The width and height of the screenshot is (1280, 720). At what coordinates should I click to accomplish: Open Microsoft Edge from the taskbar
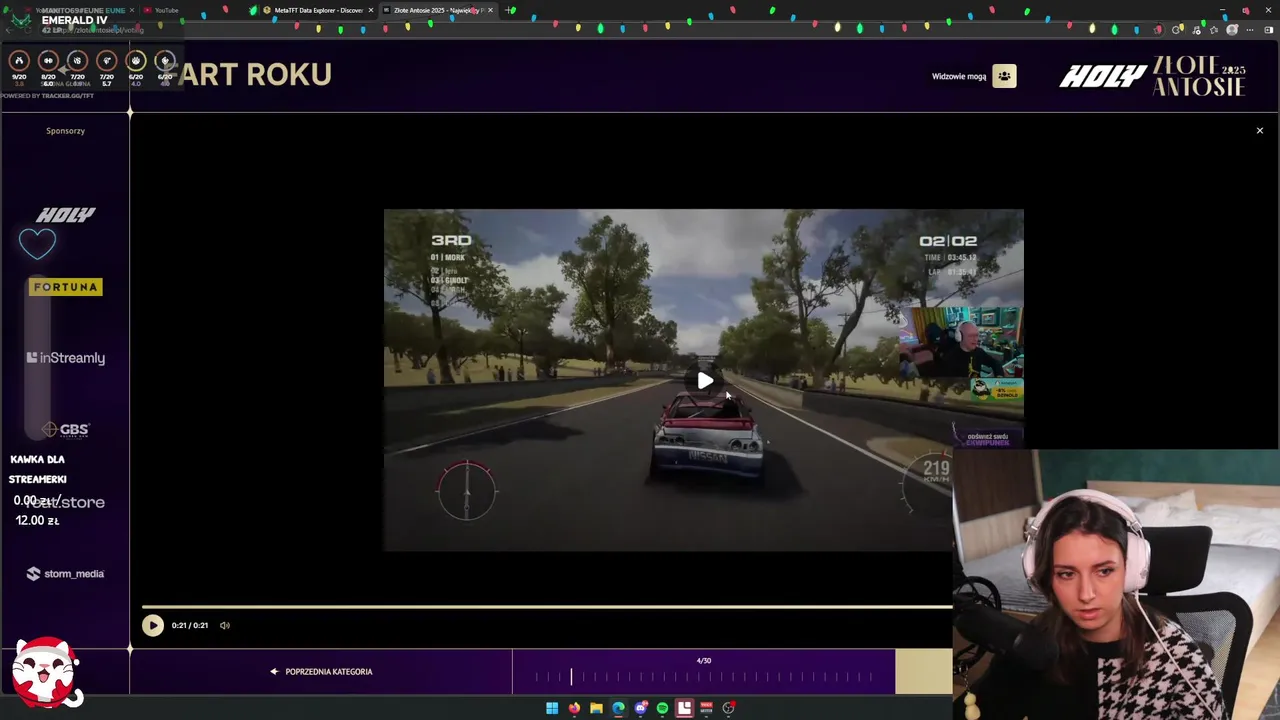pos(618,708)
